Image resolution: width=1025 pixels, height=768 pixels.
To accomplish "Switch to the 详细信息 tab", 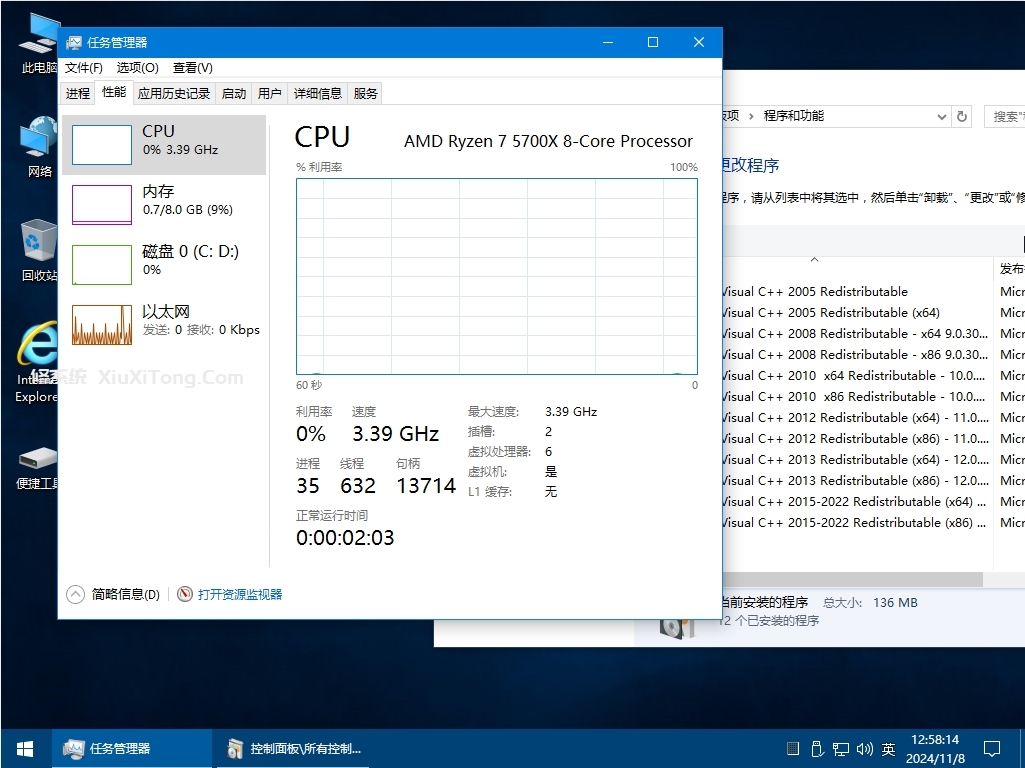I will 318,93.
